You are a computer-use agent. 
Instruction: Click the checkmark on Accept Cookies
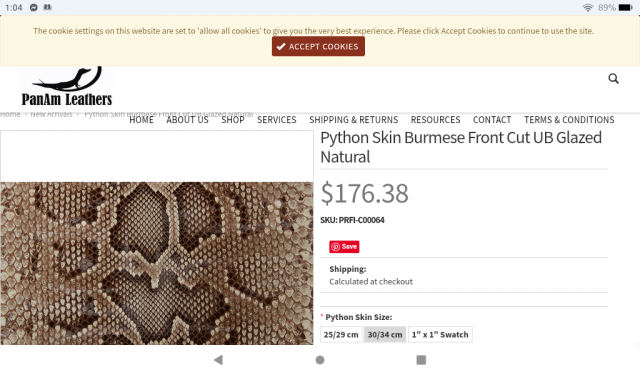click(x=281, y=47)
